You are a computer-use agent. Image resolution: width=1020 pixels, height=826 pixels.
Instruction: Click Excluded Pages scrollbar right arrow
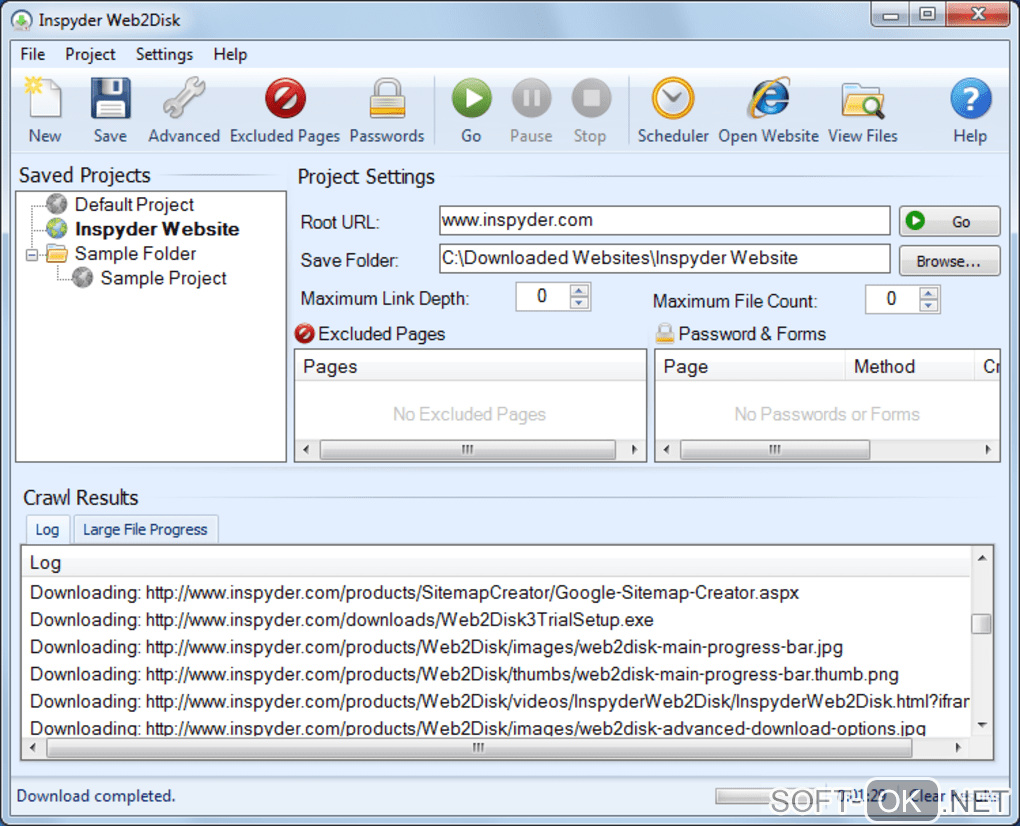coord(635,449)
